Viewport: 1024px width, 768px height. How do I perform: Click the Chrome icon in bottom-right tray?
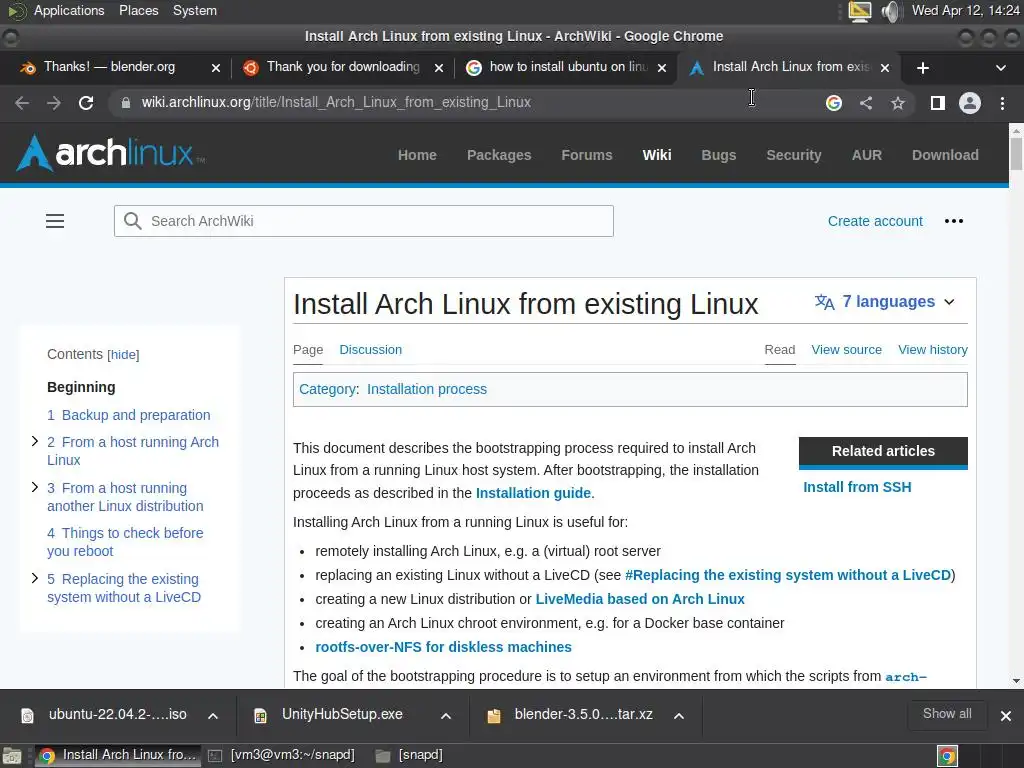947,756
